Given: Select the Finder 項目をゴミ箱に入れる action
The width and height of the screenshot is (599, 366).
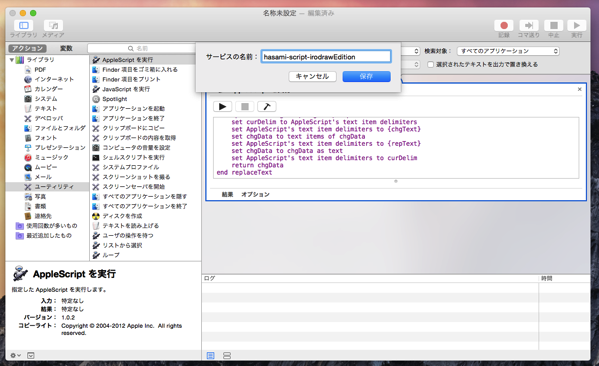Looking at the screenshot, I should coord(140,70).
